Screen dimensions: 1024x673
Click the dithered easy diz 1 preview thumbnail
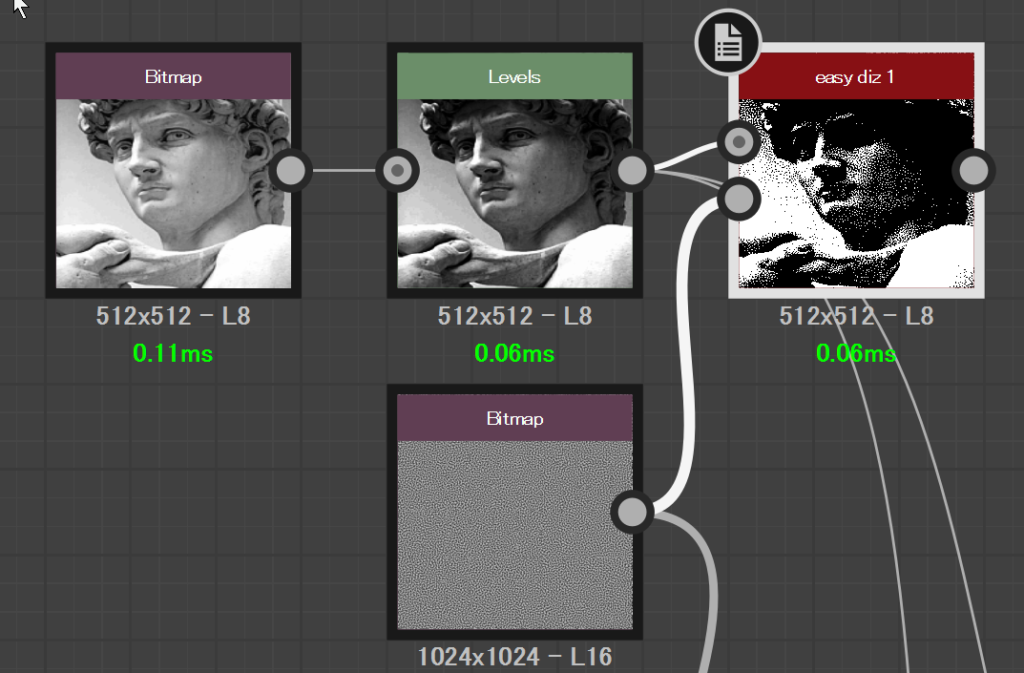(856, 193)
